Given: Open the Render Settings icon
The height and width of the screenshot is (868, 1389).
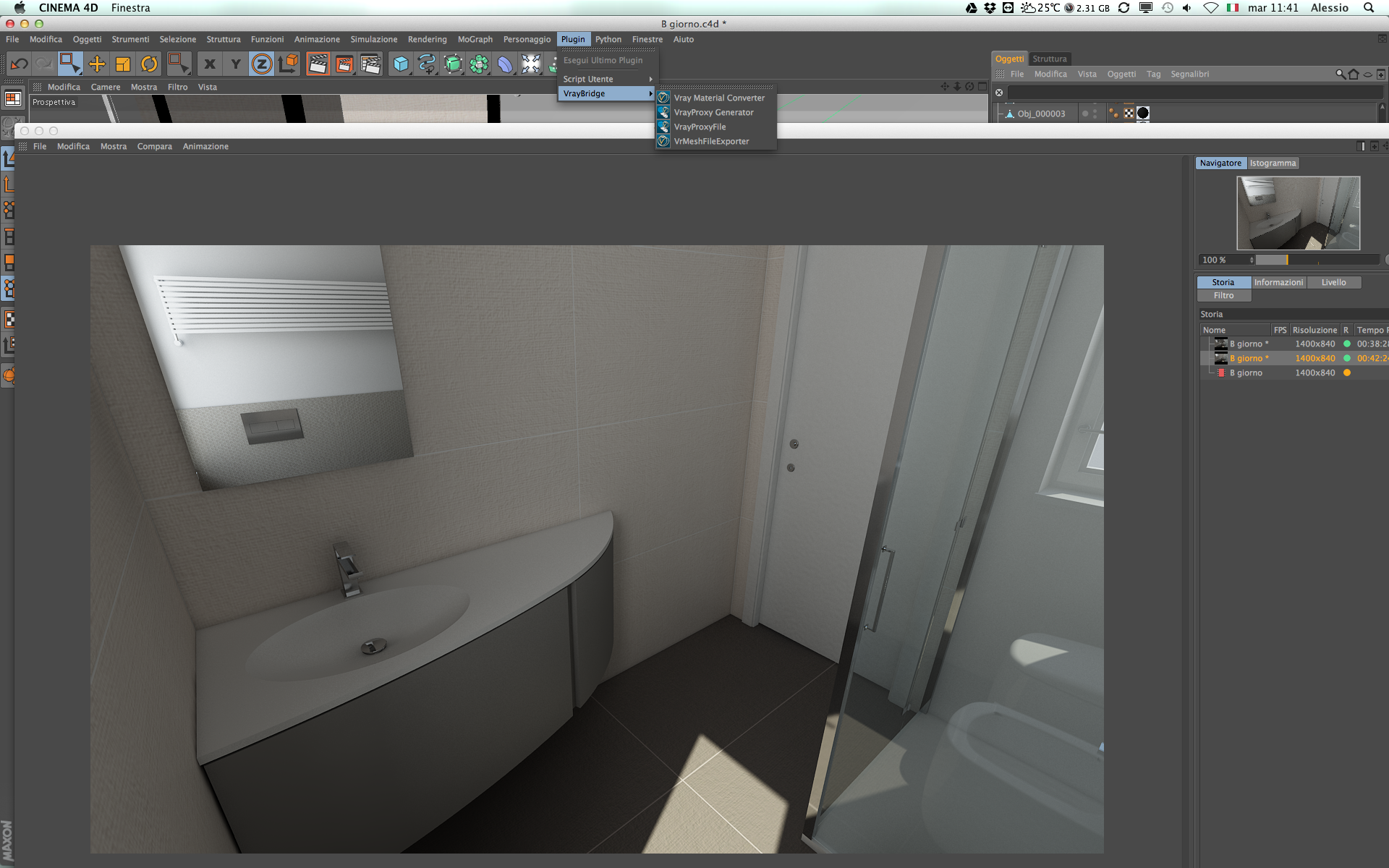Looking at the screenshot, I should (x=370, y=64).
